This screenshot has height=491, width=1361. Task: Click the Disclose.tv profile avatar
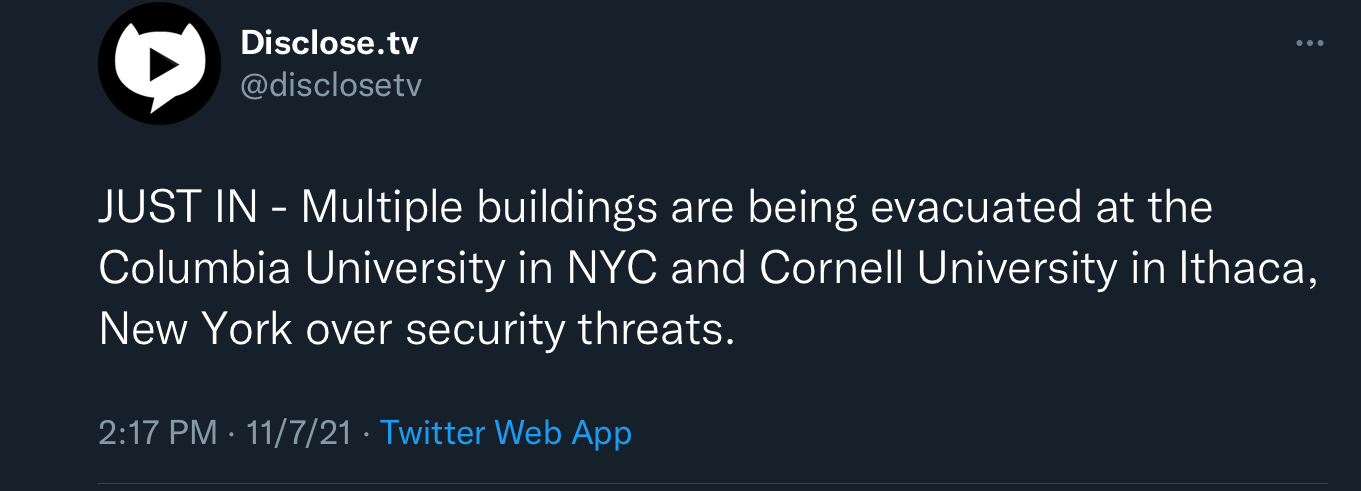pos(159,66)
